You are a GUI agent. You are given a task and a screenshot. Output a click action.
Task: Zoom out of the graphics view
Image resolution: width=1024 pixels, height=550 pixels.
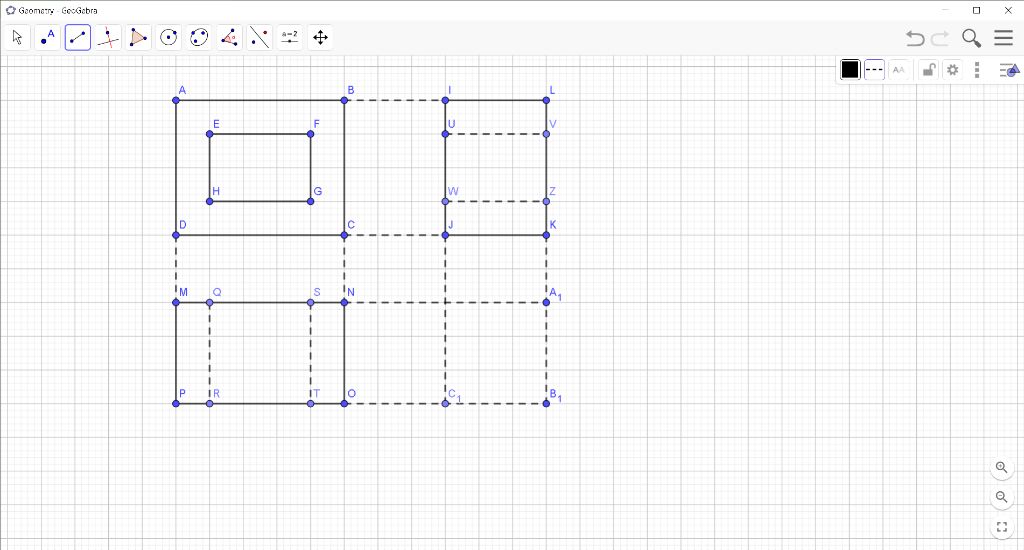[1001, 497]
